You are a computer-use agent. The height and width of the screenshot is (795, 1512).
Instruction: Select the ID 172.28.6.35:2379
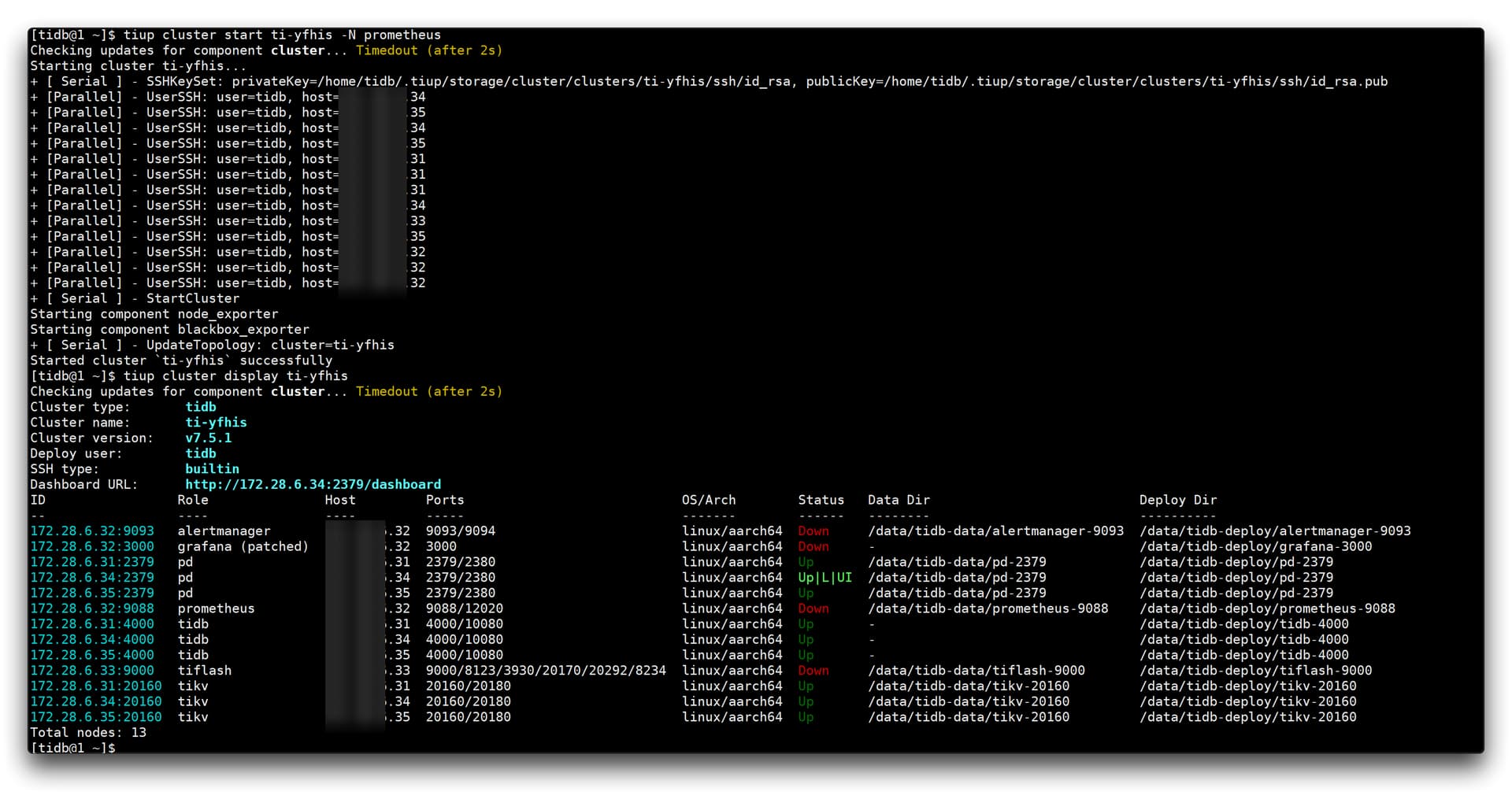[92, 593]
